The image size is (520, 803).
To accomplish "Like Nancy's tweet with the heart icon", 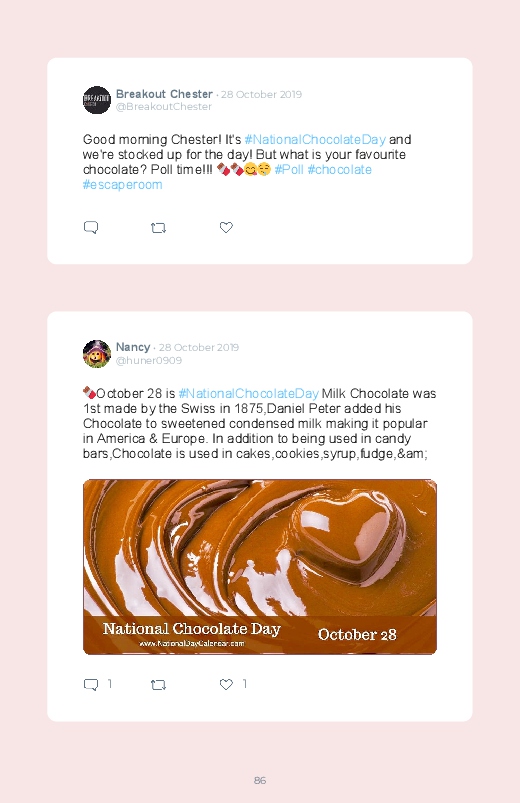I will tap(226, 684).
